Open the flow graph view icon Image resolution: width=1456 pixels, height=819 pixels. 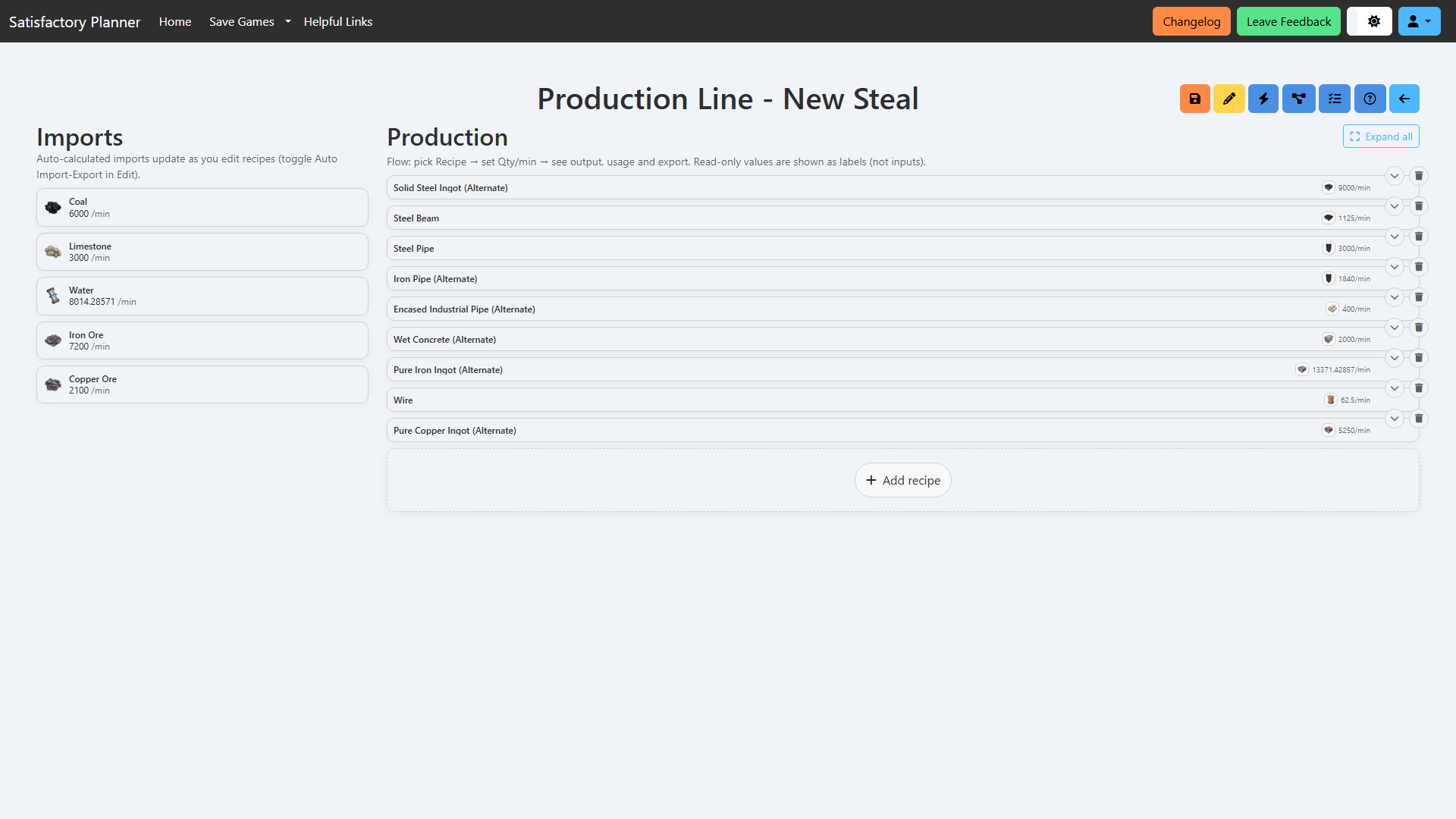1298,99
